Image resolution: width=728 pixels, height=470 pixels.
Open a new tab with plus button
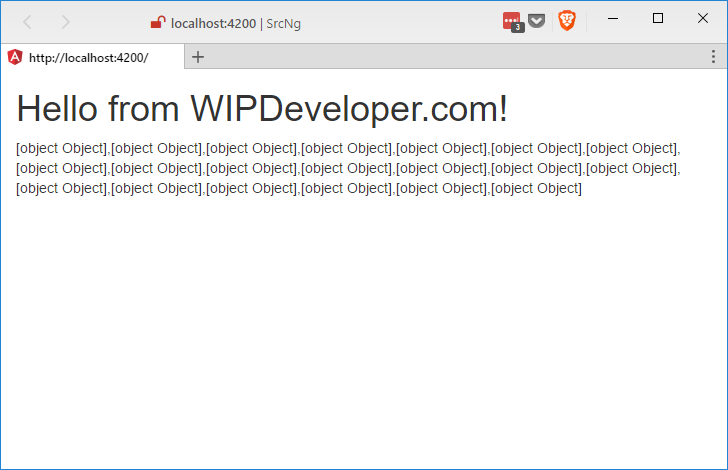point(198,57)
